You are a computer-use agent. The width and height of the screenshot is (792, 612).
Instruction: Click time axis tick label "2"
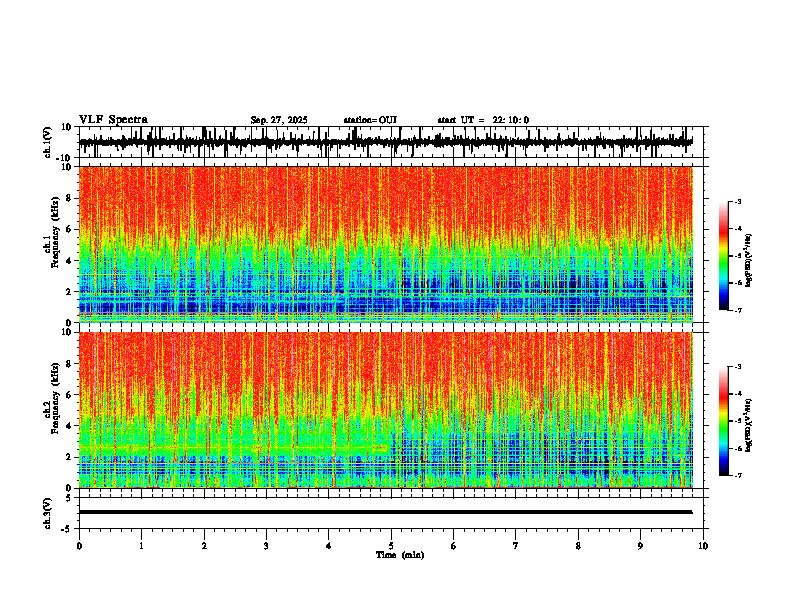pos(204,546)
